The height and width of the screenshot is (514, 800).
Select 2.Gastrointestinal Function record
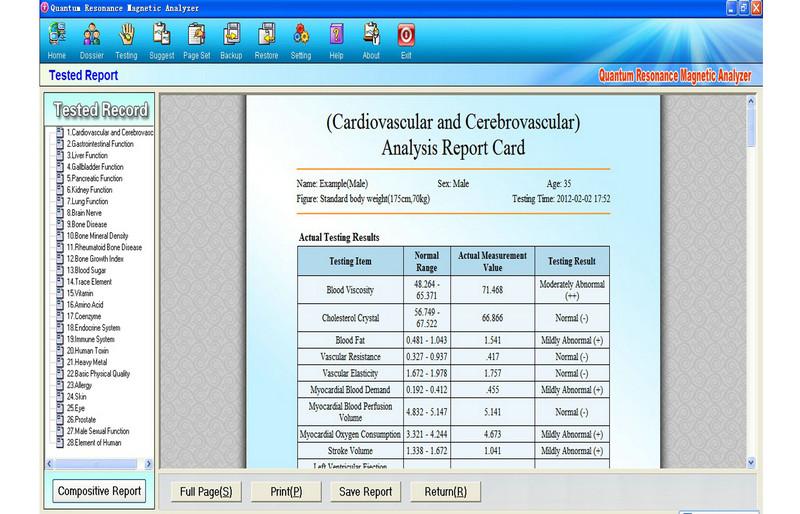pyautogui.click(x=100, y=144)
